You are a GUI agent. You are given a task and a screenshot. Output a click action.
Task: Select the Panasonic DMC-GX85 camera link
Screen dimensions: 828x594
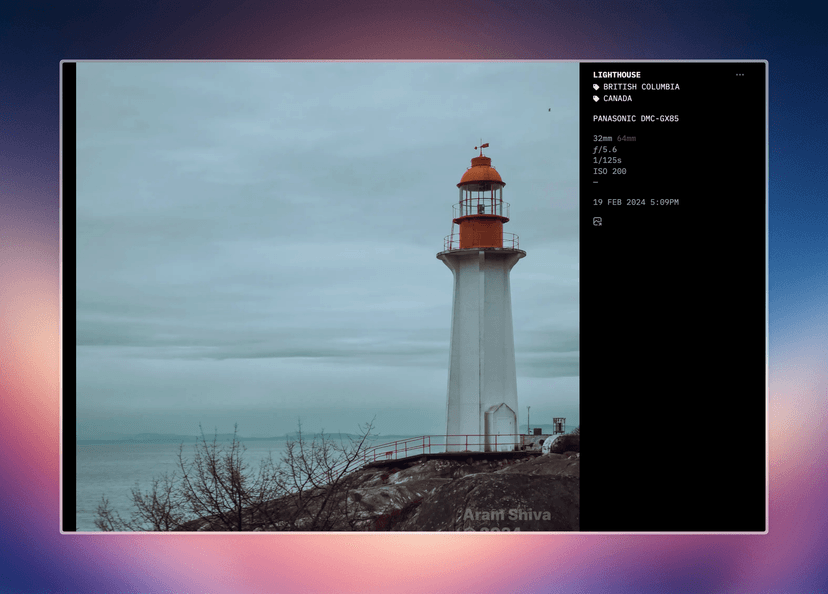635,119
